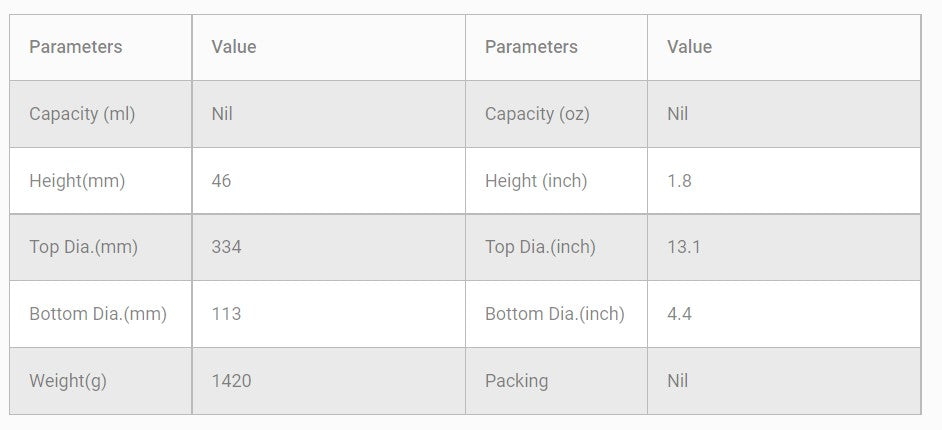Click the Capacity (ml) parameter cell
Screen dimensions: 942x430
click(x=82, y=114)
